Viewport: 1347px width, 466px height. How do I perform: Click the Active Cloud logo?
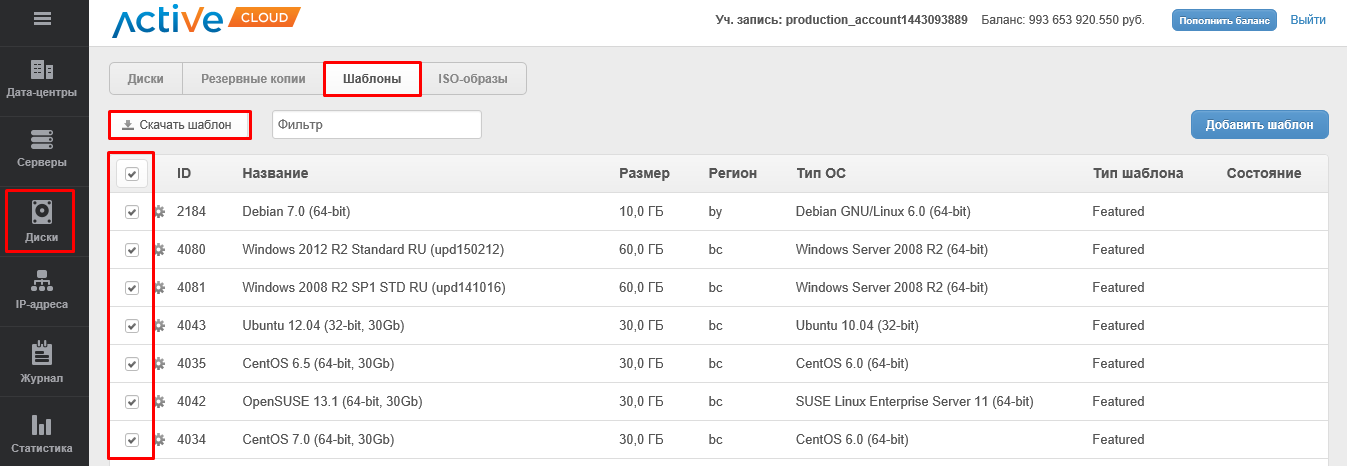[x=205, y=21]
